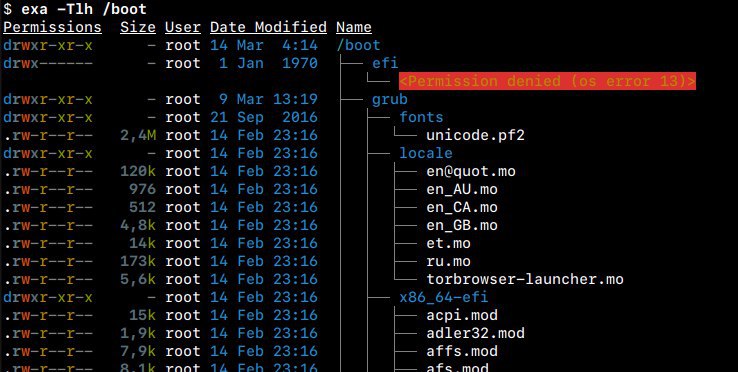Viewport: 738px width, 372px height.
Task: Click the en_CA.mo file name
Action: [462, 207]
